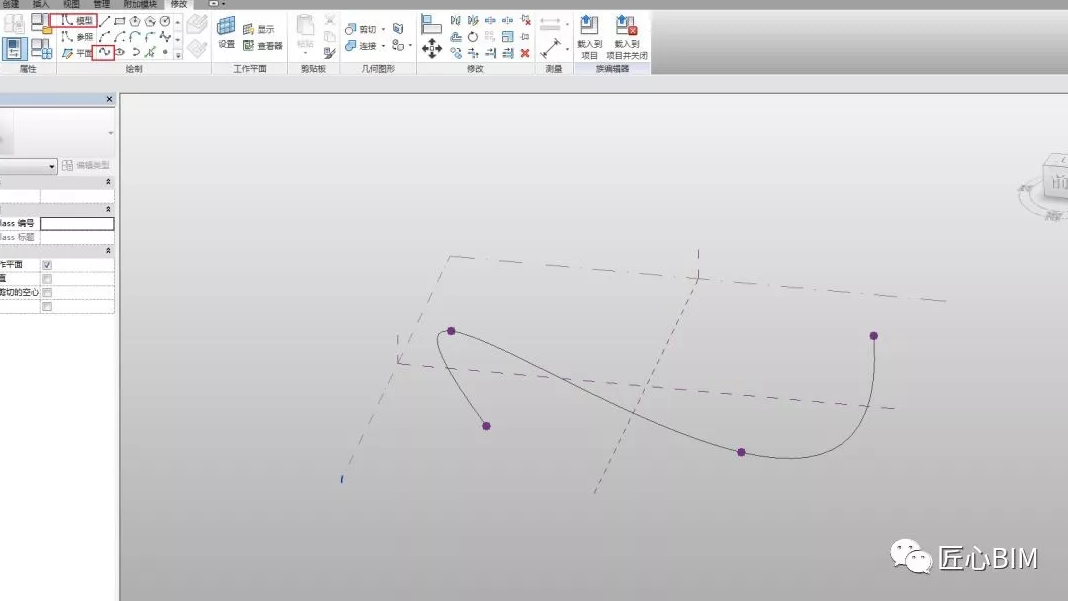The height and width of the screenshot is (601, 1068).
Task: Tick the checkbox directly under the checked one
Action: tap(47, 279)
